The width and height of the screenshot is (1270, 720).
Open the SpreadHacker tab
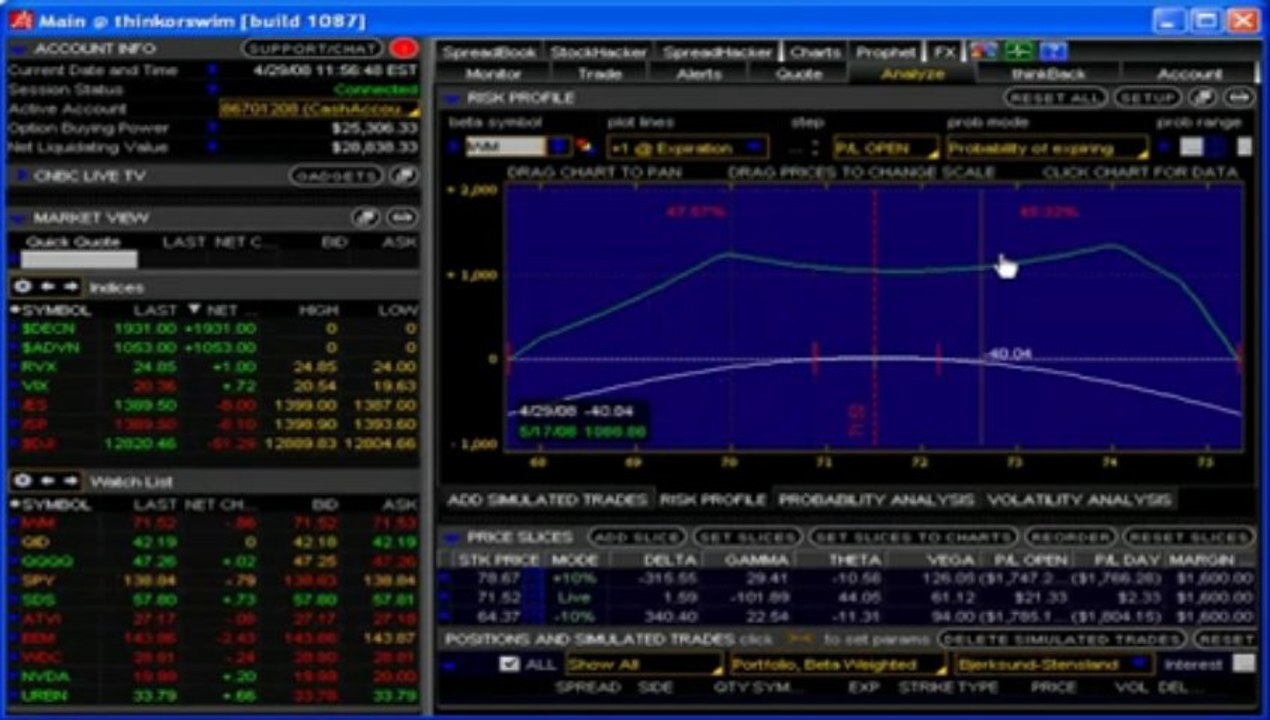pos(717,52)
